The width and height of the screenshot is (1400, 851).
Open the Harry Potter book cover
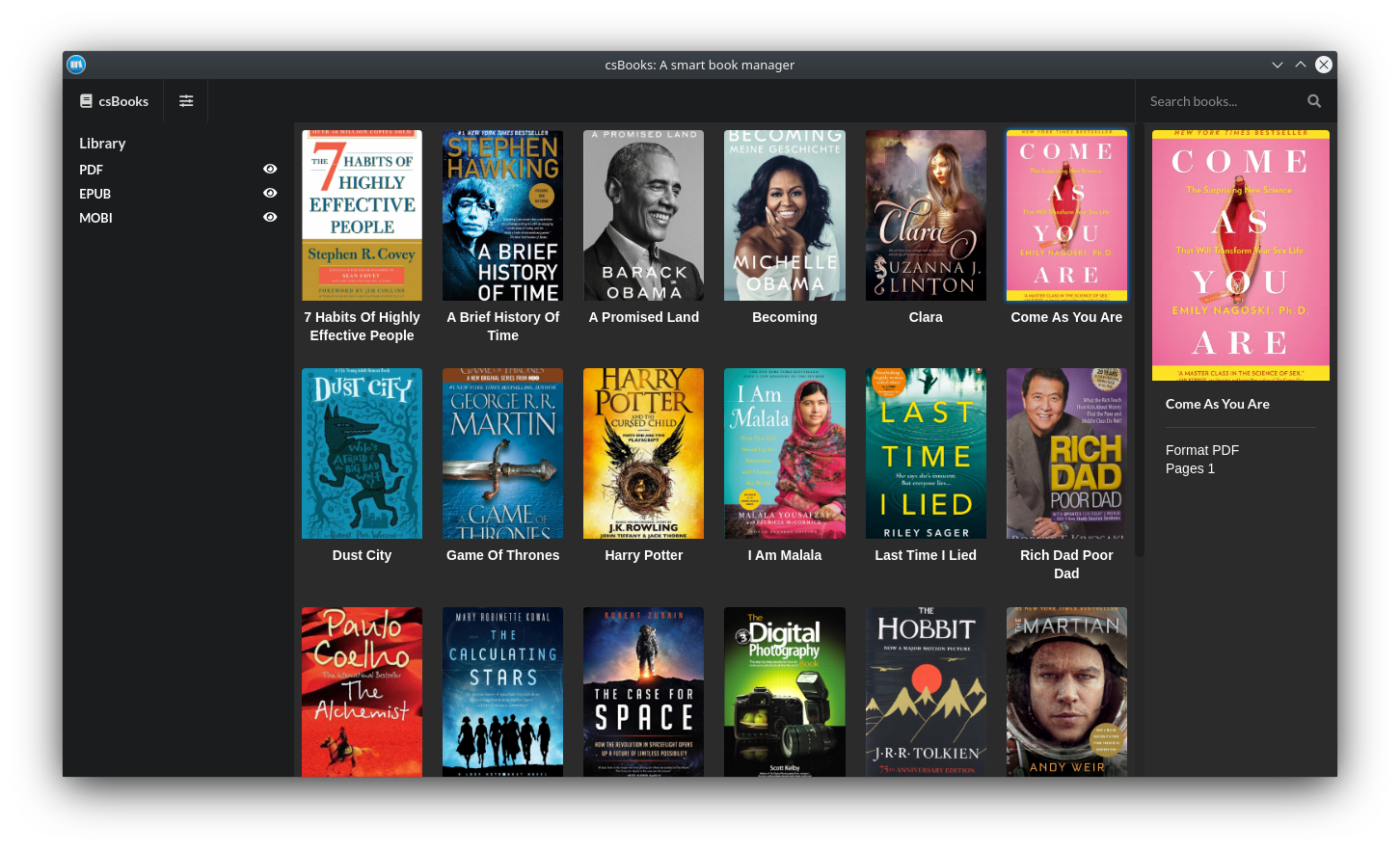[643, 453]
